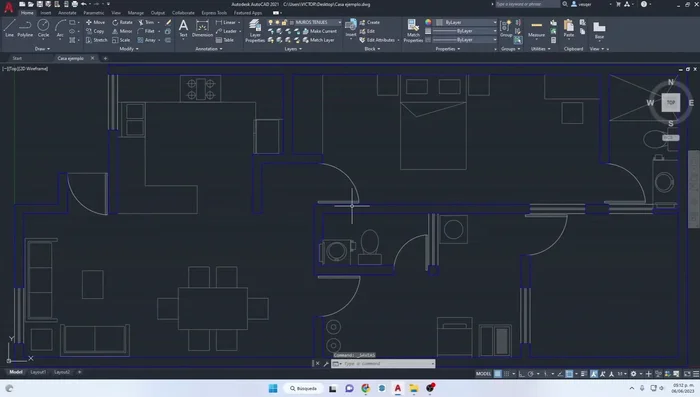Select the Rotate tool
Image resolution: width=700 pixels, height=397 pixels.
(x=122, y=22)
